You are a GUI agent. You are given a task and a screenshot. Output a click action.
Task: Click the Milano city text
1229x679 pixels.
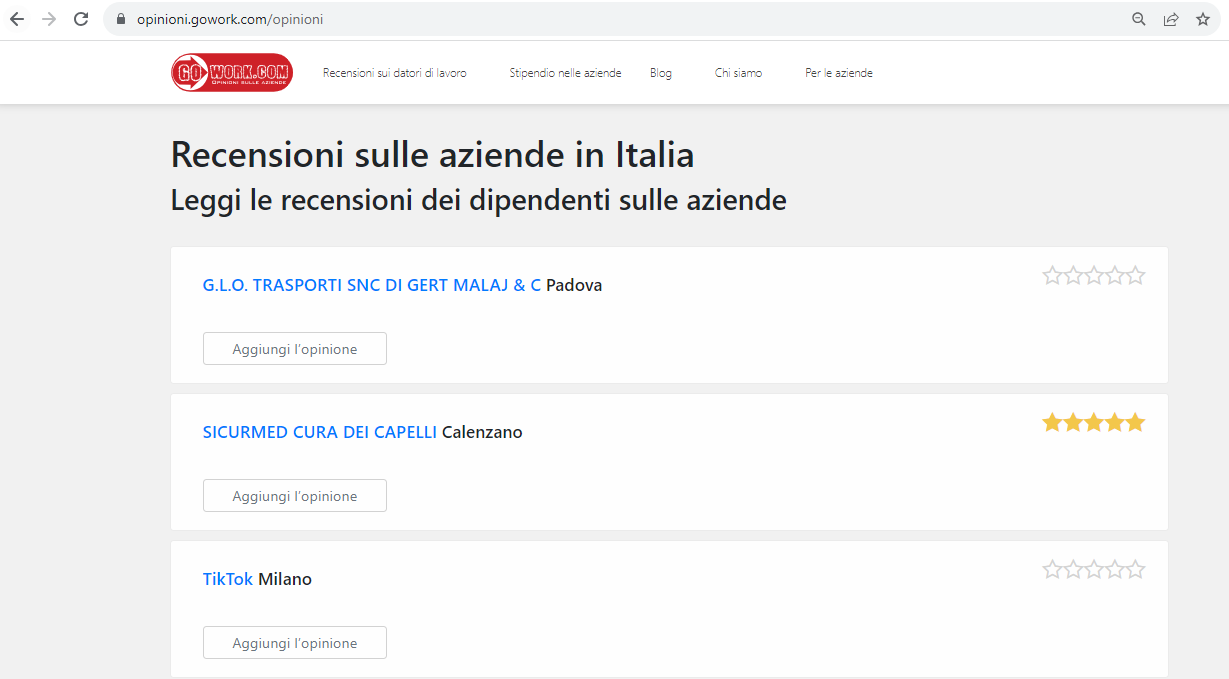pos(285,579)
